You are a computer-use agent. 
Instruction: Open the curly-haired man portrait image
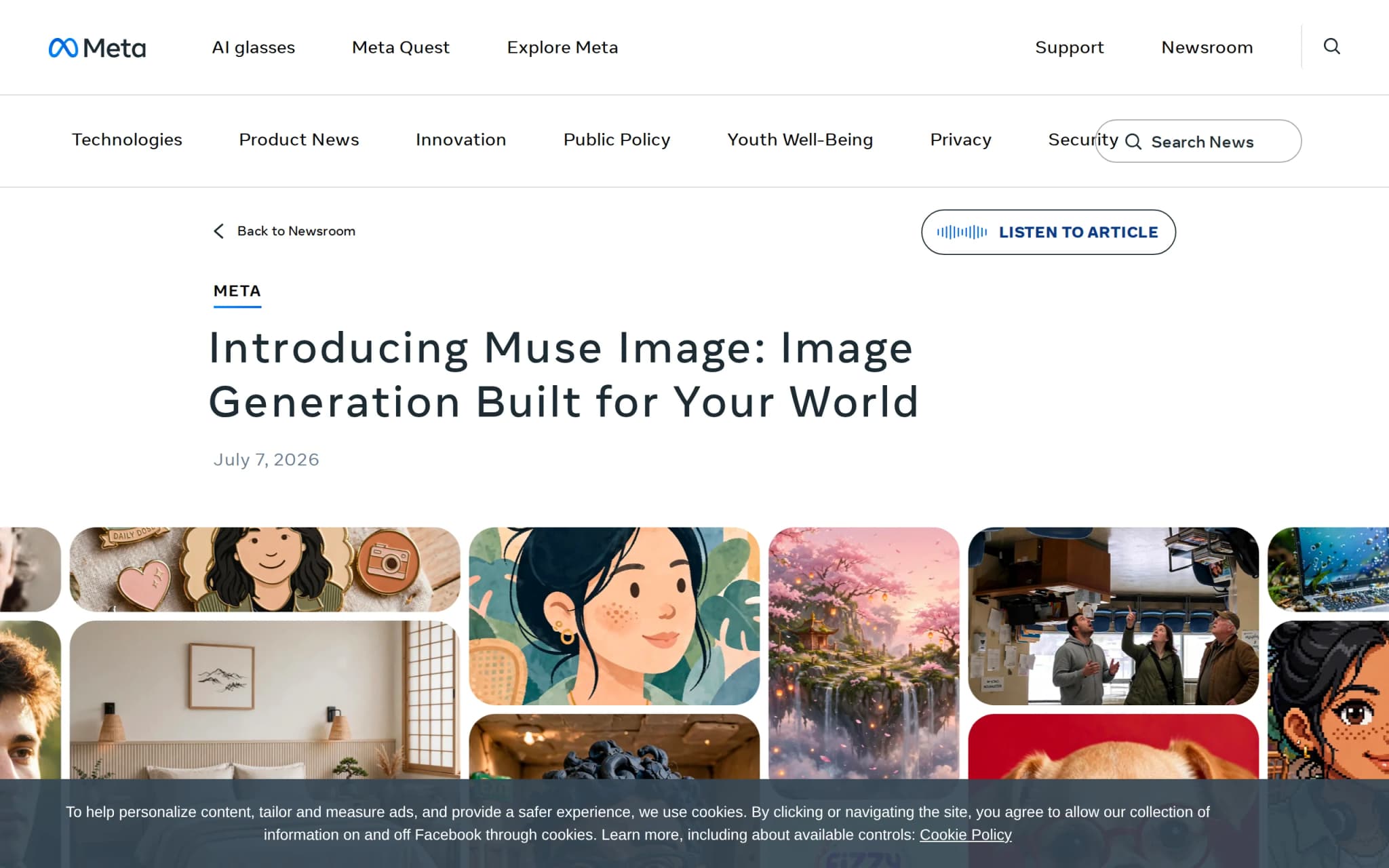30,700
